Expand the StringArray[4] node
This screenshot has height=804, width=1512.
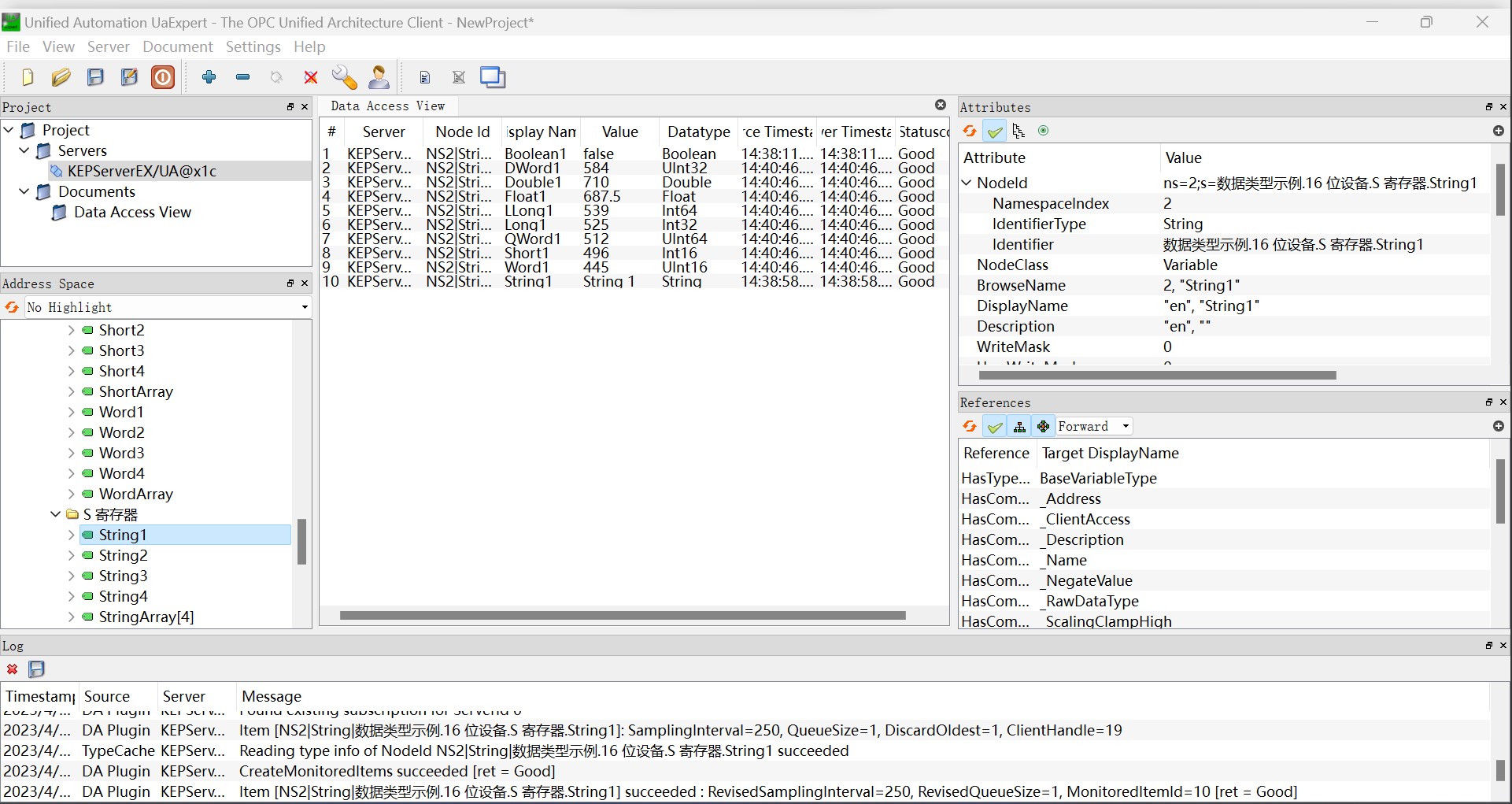(x=70, y=617)
